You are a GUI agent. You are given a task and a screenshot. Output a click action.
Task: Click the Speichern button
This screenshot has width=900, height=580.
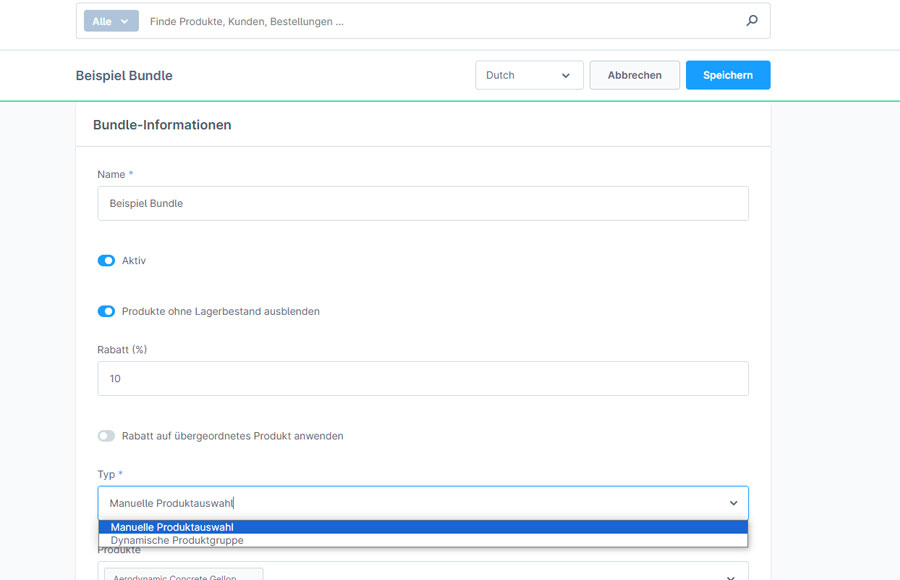point(728,75)
